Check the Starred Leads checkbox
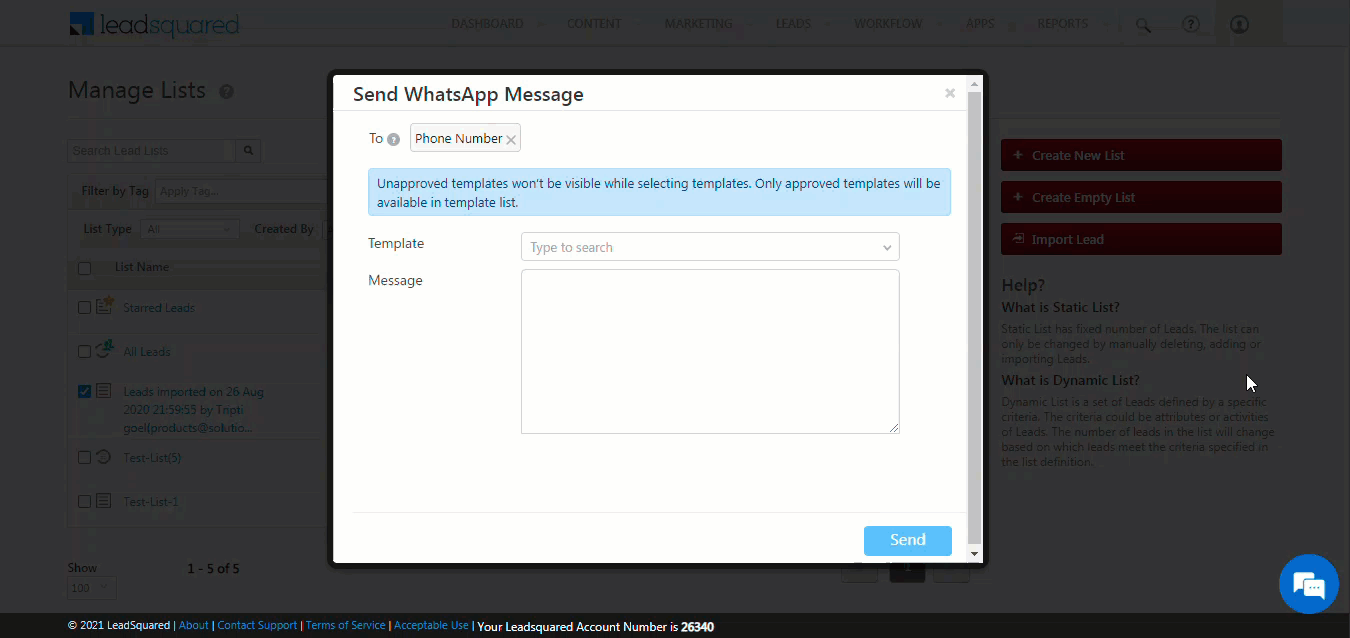 85,308
